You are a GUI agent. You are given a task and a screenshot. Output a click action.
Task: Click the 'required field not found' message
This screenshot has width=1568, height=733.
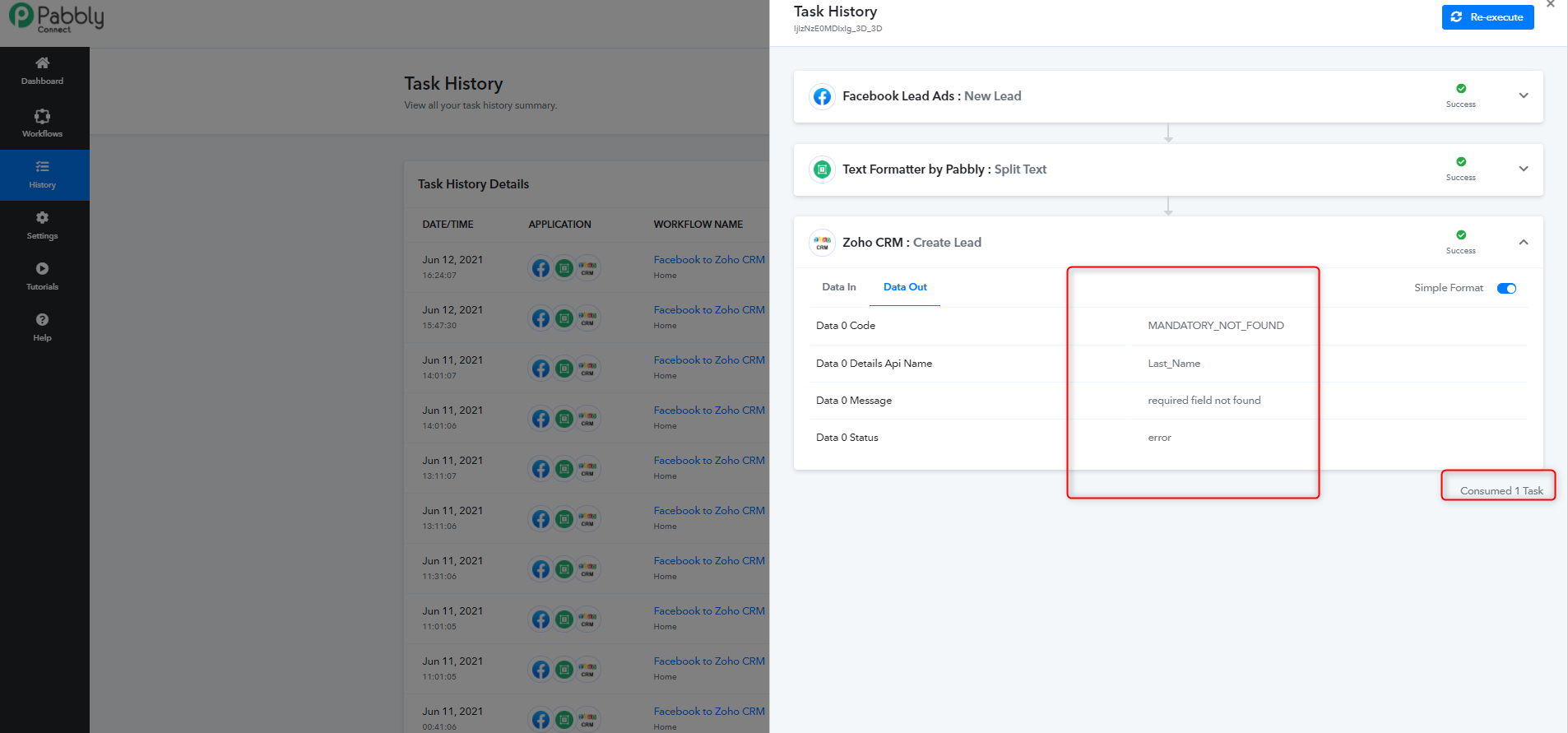pos(1204,401)
